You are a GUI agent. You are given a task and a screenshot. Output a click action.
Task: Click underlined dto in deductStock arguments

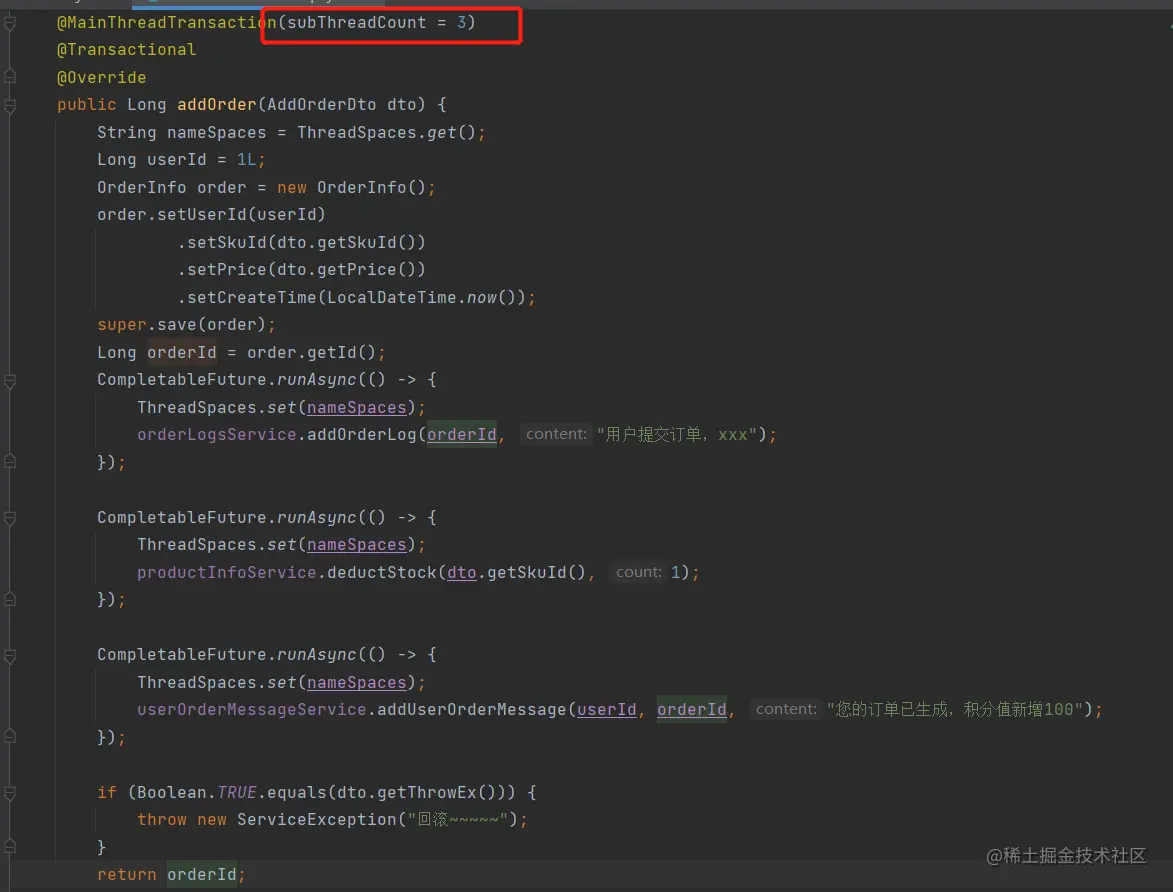tap(462, 572)
